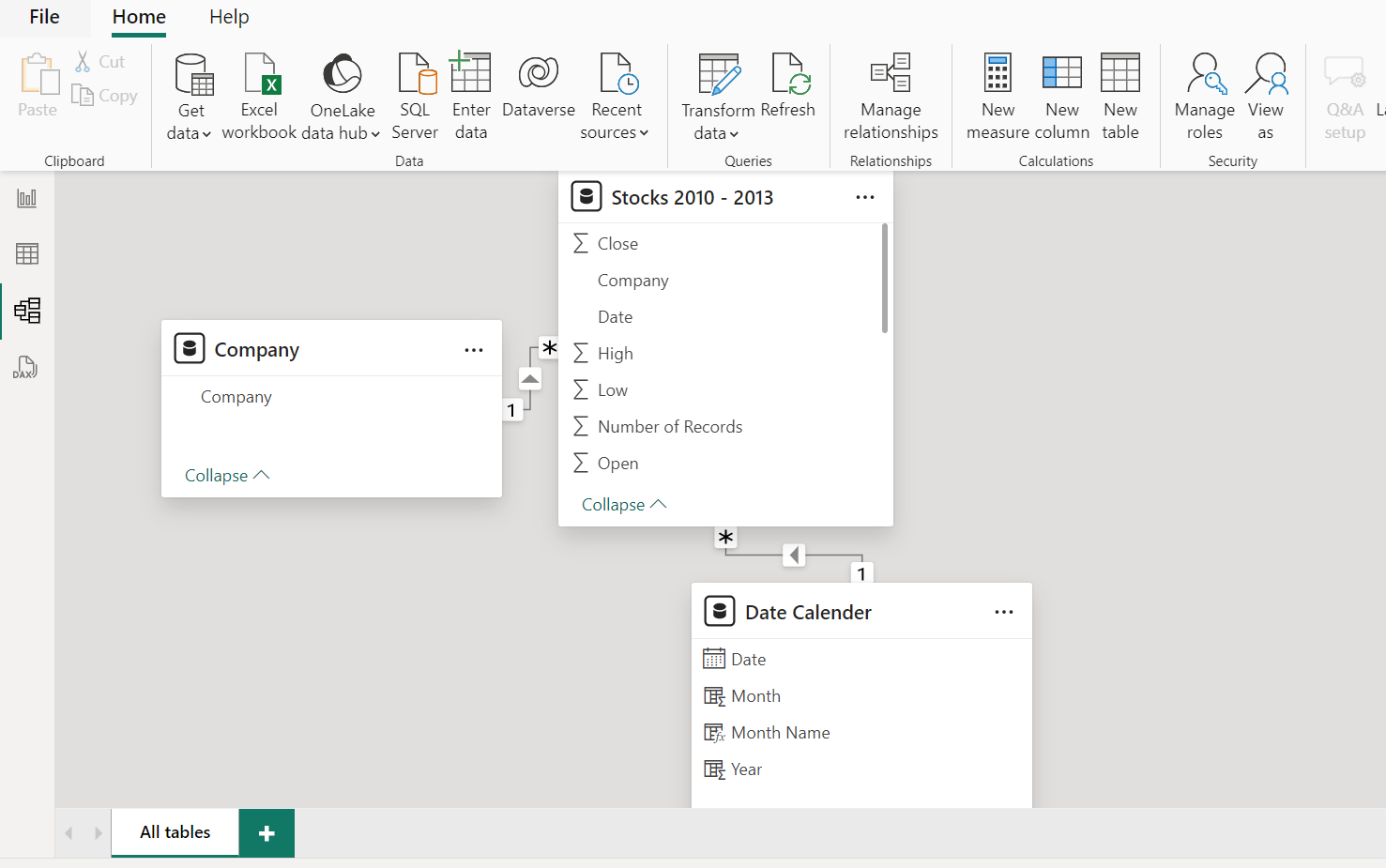Add a New column
Viewport: 1386px width, 868px height.
click(1062, 97)
